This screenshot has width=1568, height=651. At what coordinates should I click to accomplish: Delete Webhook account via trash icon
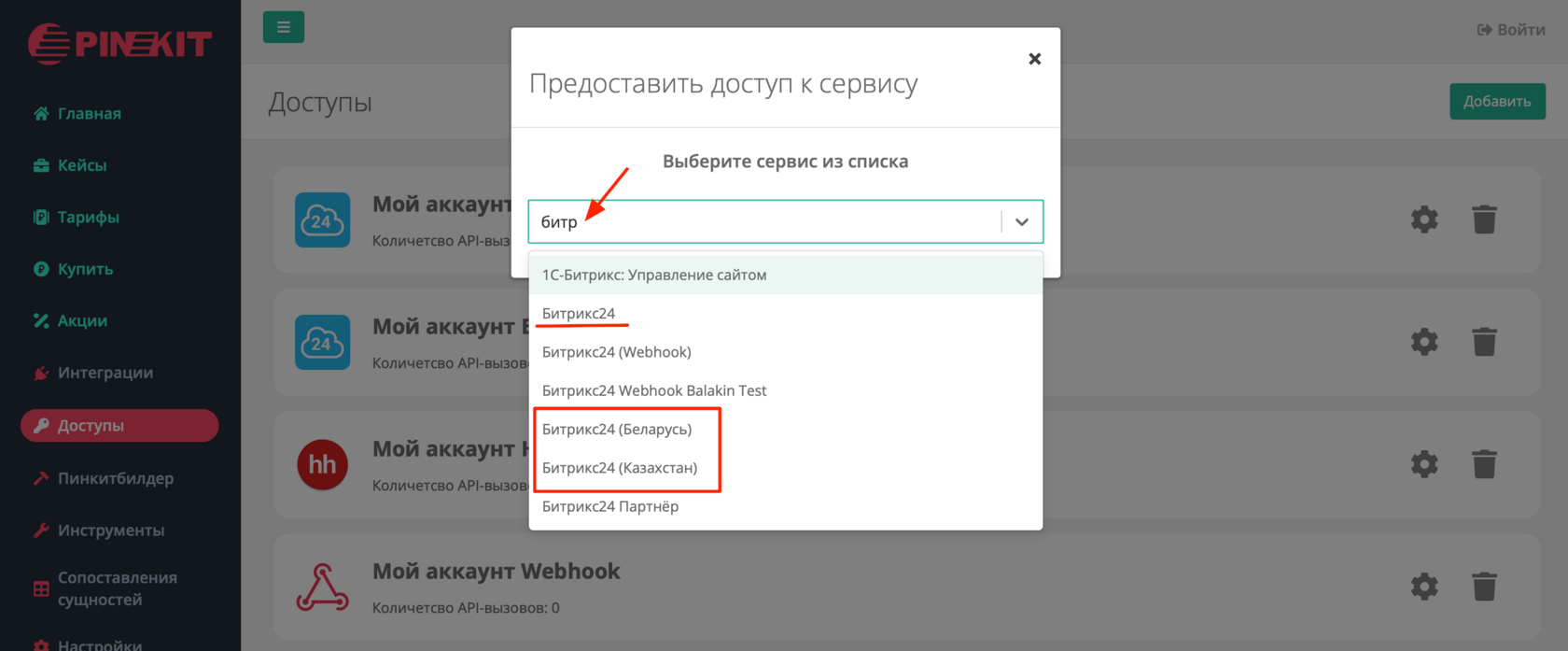(1484, 587)
